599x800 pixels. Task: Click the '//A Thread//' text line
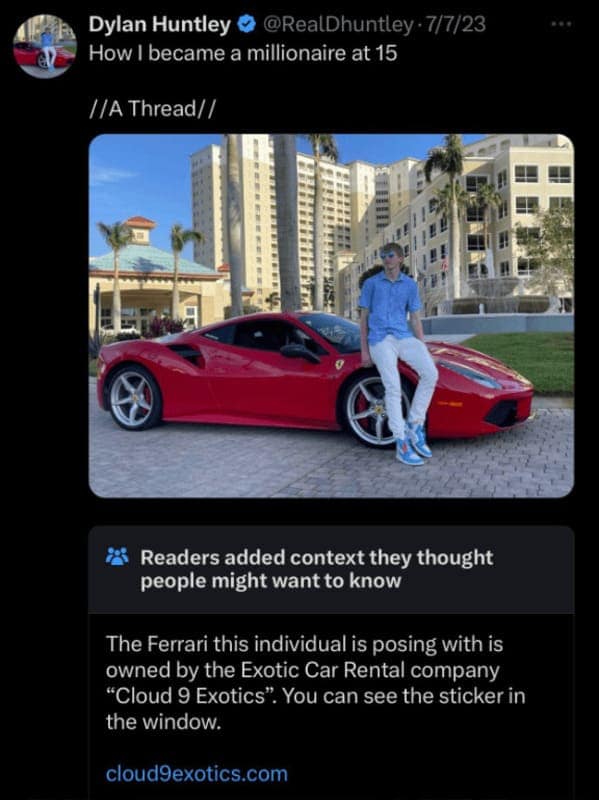click(x=153, y=108)
